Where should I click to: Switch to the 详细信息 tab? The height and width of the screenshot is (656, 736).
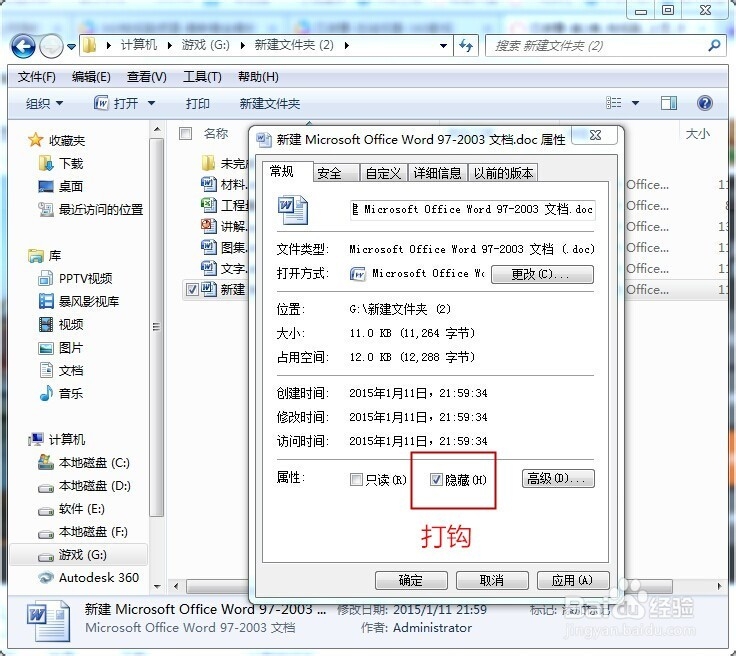(x=438, y=173)
